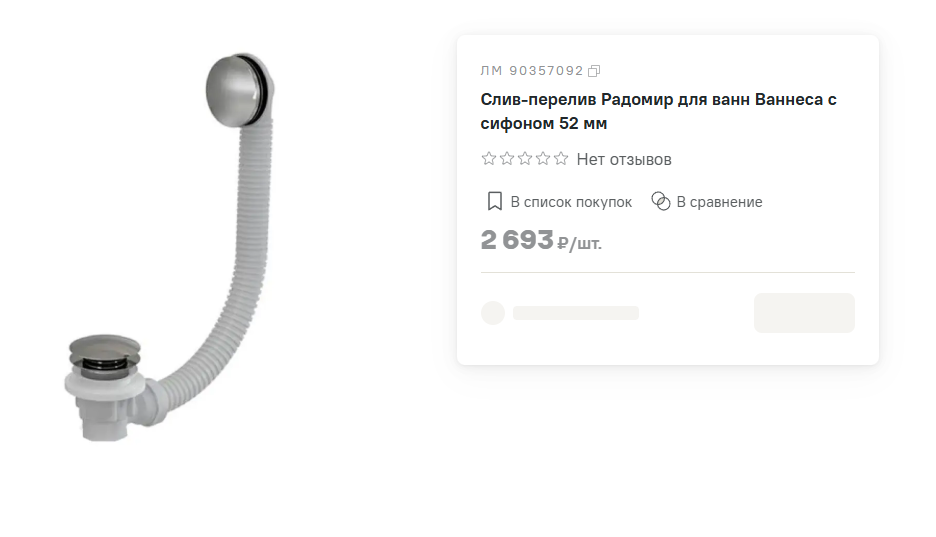Open the "Нет отзывов" reviews link

pyautogui.click(x=624, y=159)
